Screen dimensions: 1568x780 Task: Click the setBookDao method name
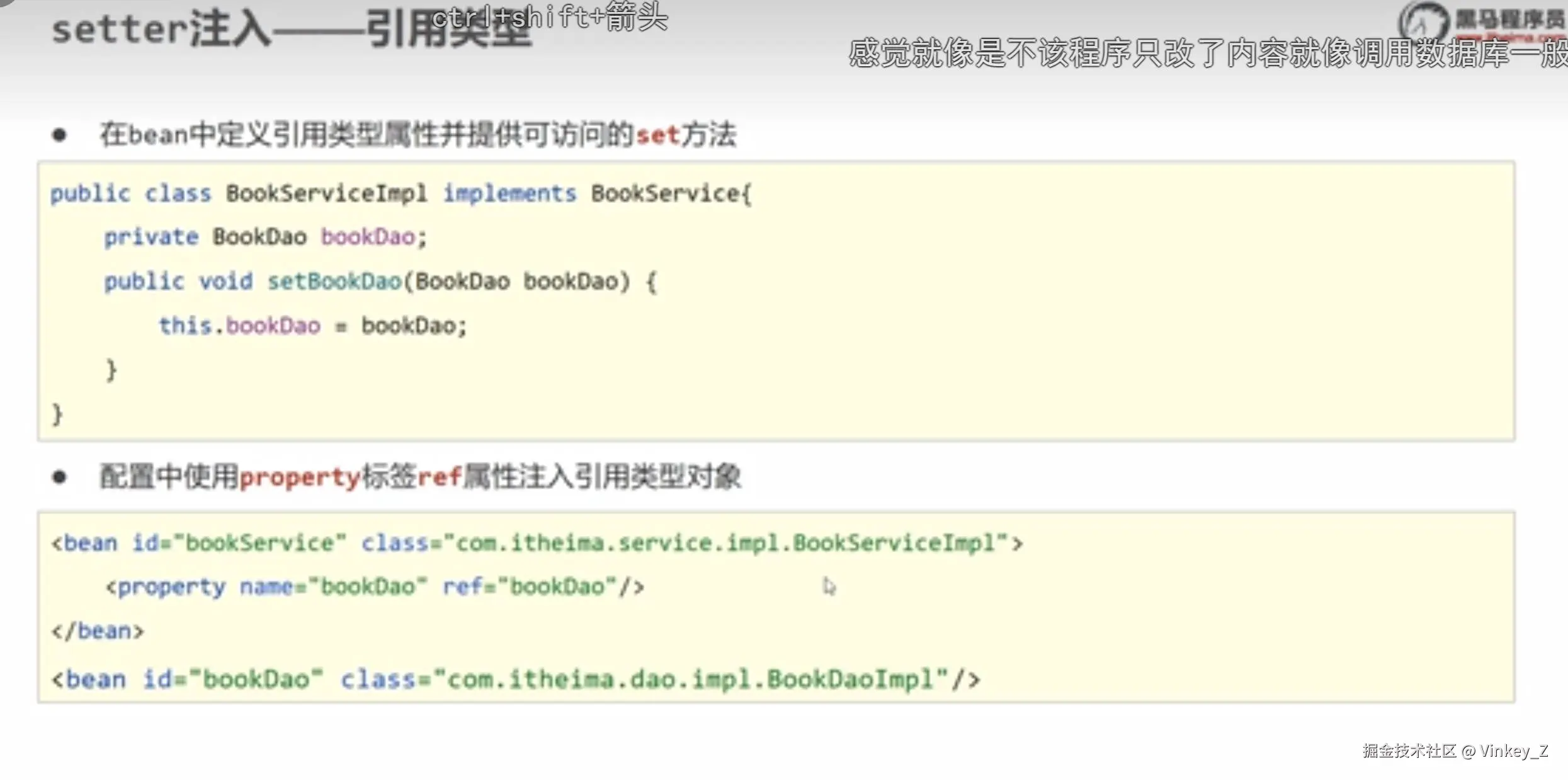(x=334, y=282)
